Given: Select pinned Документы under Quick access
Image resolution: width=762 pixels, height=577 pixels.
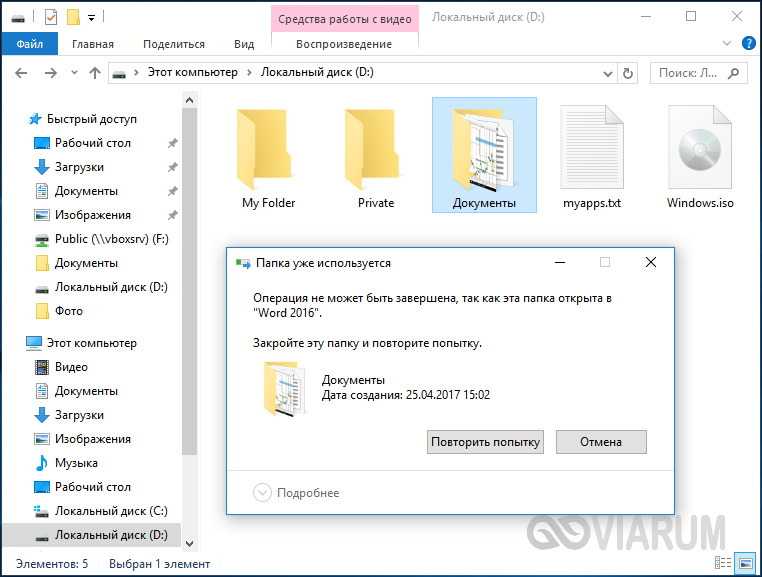Looking at the screenshot, I should (x=86, y=191).
